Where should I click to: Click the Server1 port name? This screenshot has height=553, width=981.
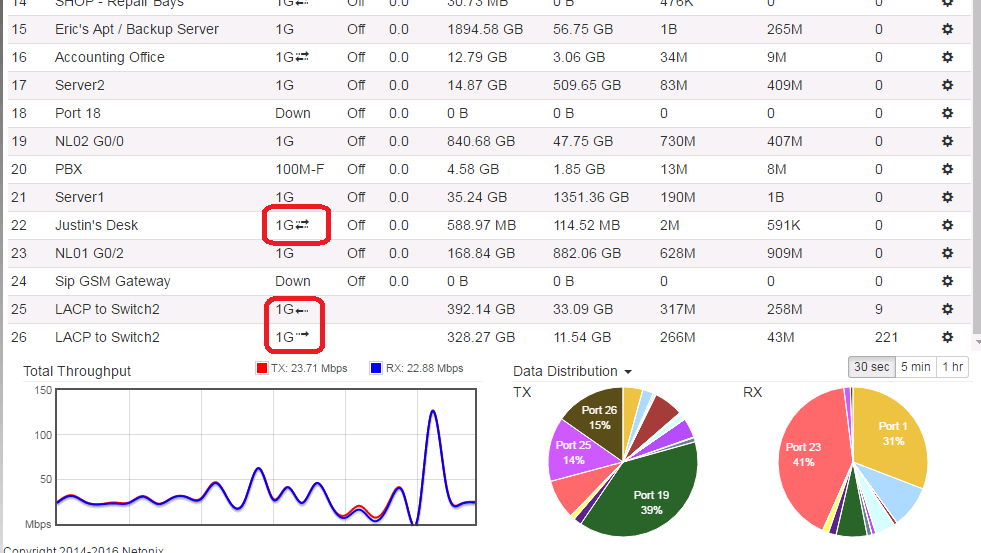(79, 197)
